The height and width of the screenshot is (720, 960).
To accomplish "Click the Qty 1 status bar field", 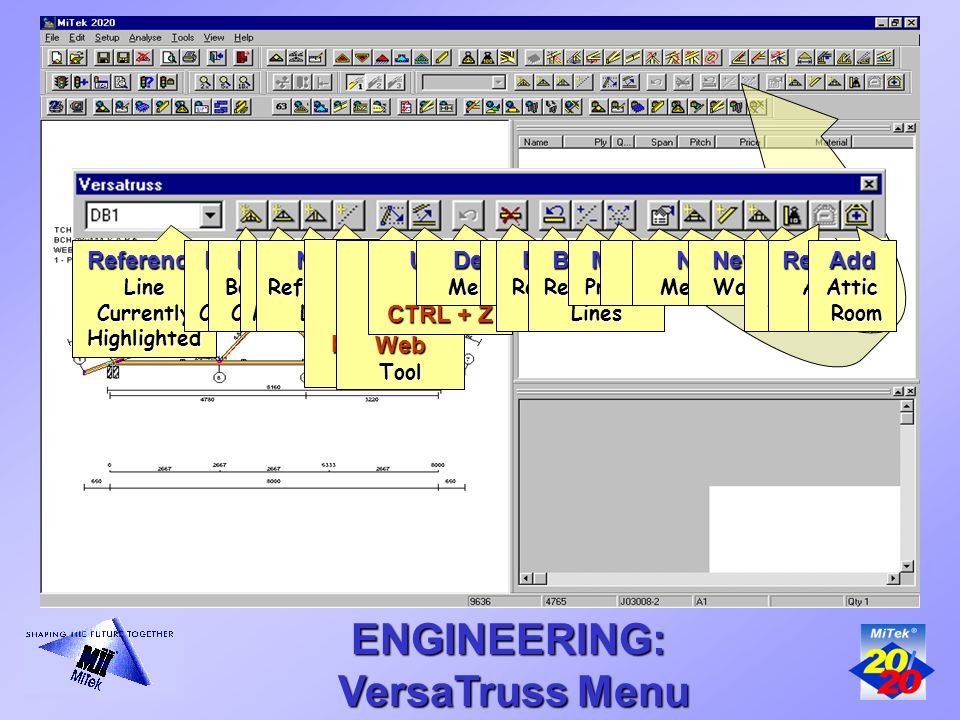I will pos(881,601).
